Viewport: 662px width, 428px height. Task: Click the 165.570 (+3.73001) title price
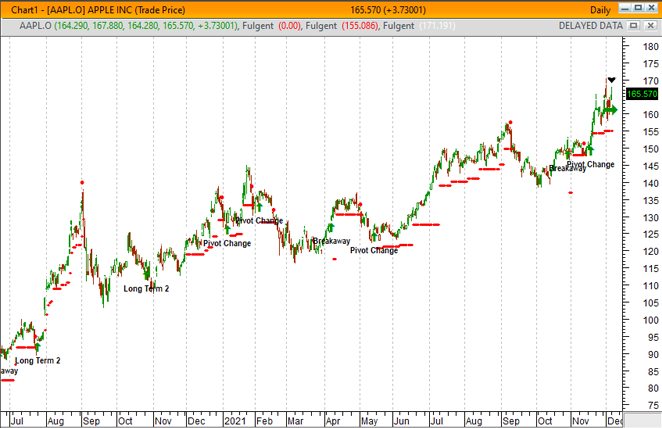[x=388, y=10]
